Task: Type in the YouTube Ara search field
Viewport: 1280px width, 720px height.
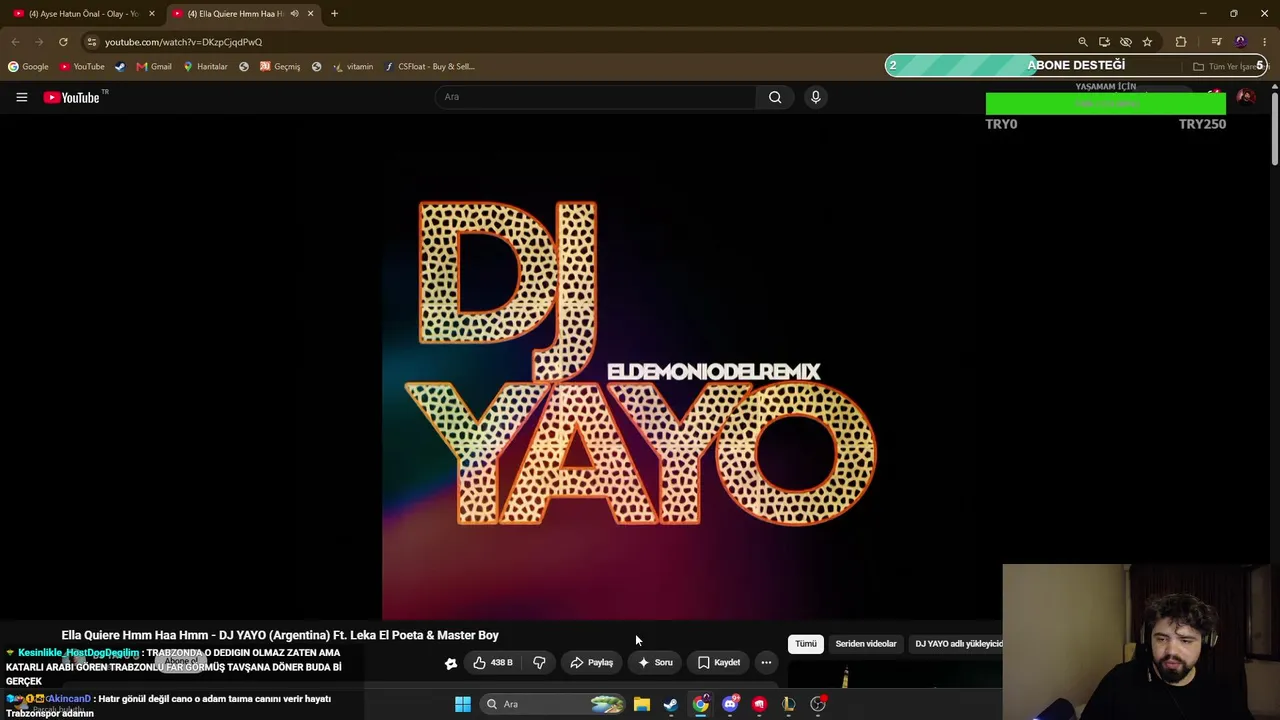Action: pos(596,97)
